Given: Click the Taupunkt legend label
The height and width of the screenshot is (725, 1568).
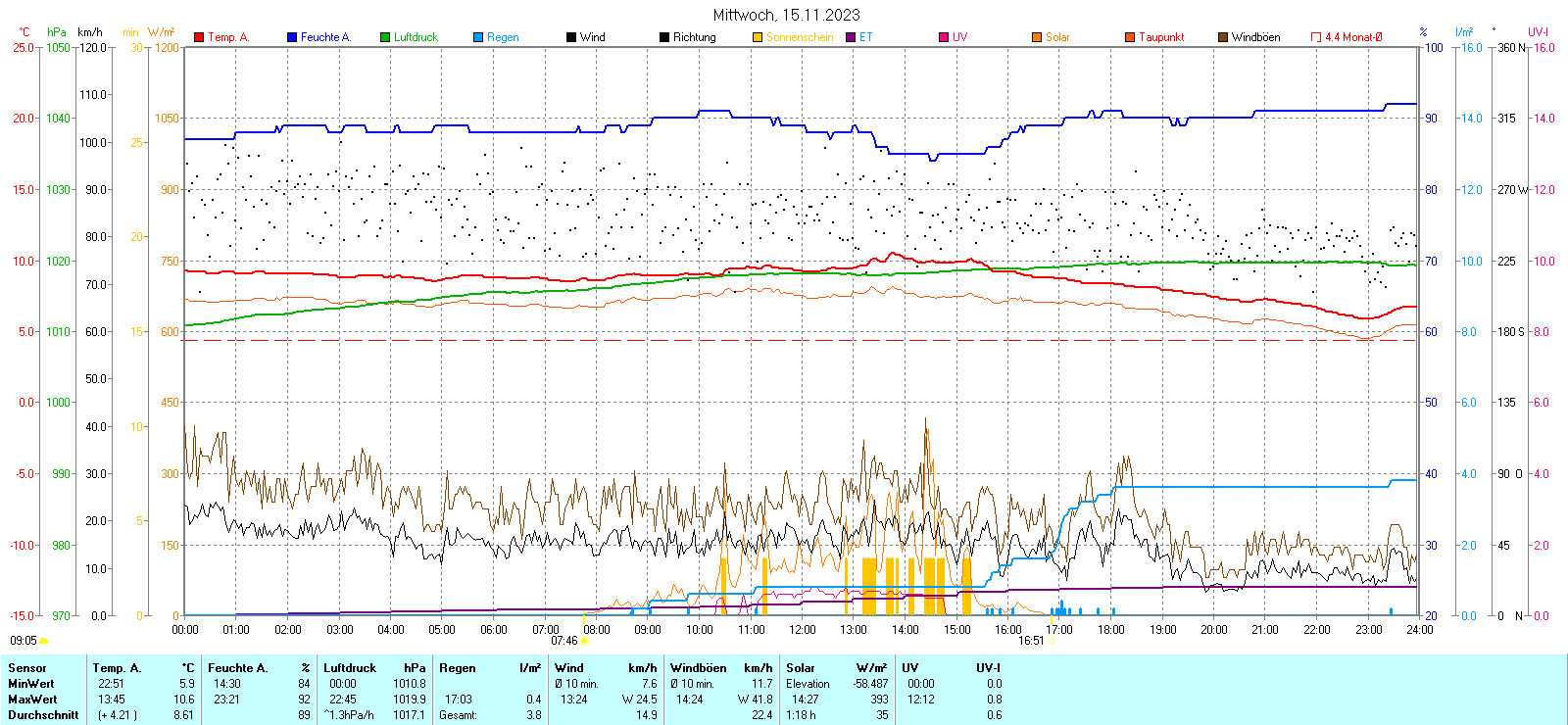Looking at the screenshot, I should [1161, 37].
